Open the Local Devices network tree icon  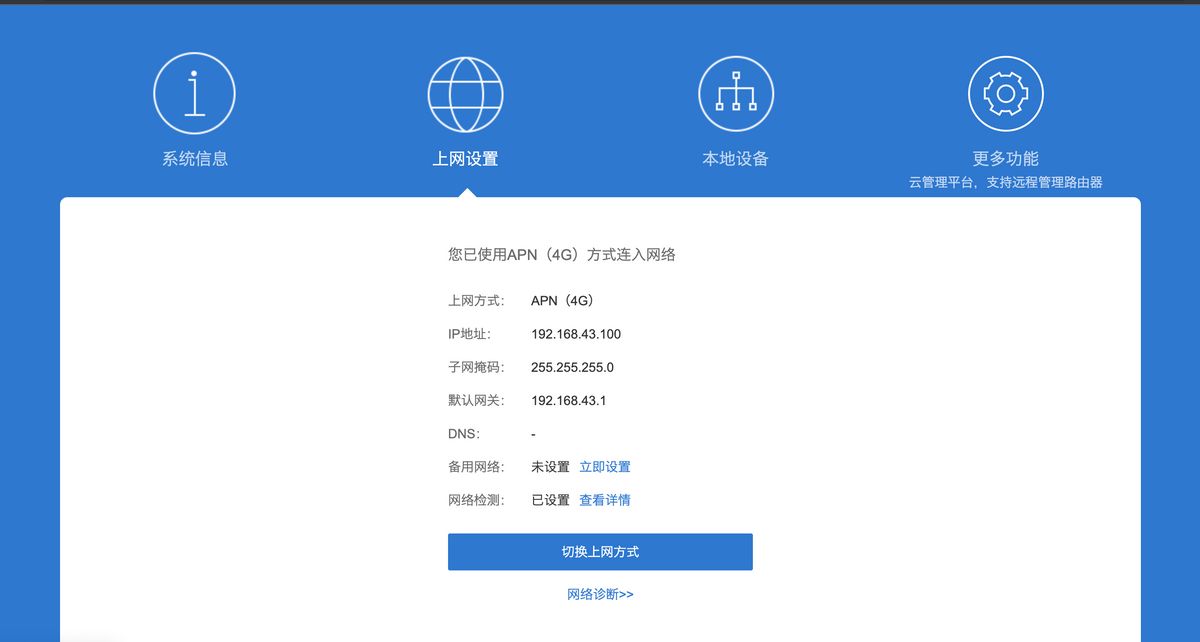(x=735, y=94)
